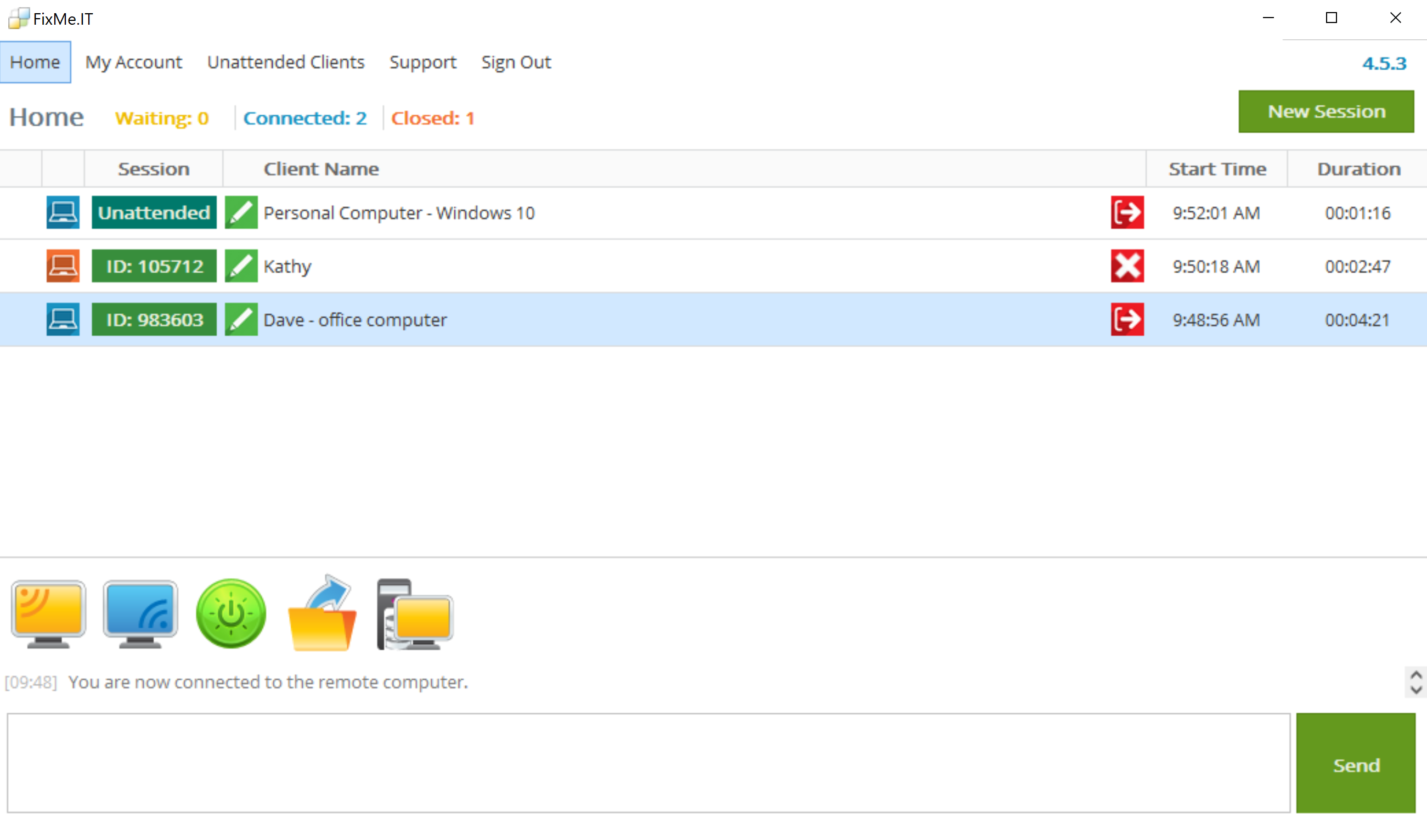Click the Sign Out menu item

pos(515,63)
